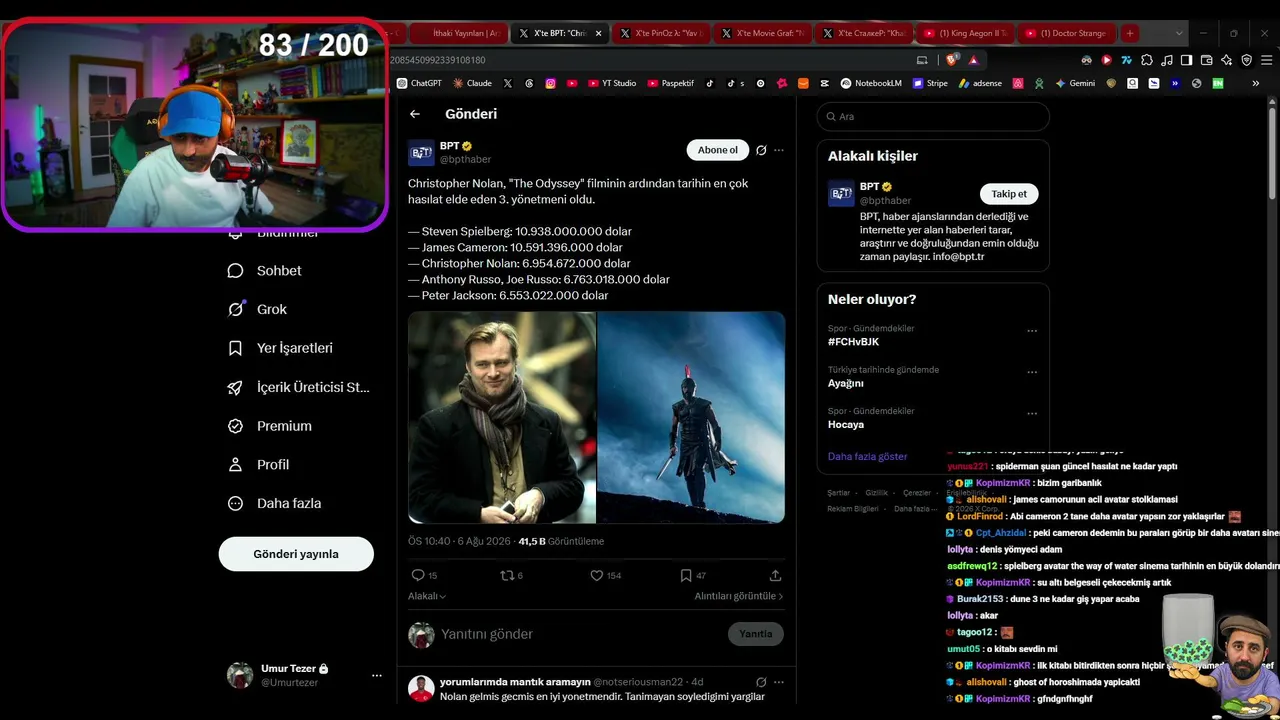The height and width of the screenshot is (720, 1280).
Task: Open options for Ayağını trend
Action: click(x=1032, y=372)
